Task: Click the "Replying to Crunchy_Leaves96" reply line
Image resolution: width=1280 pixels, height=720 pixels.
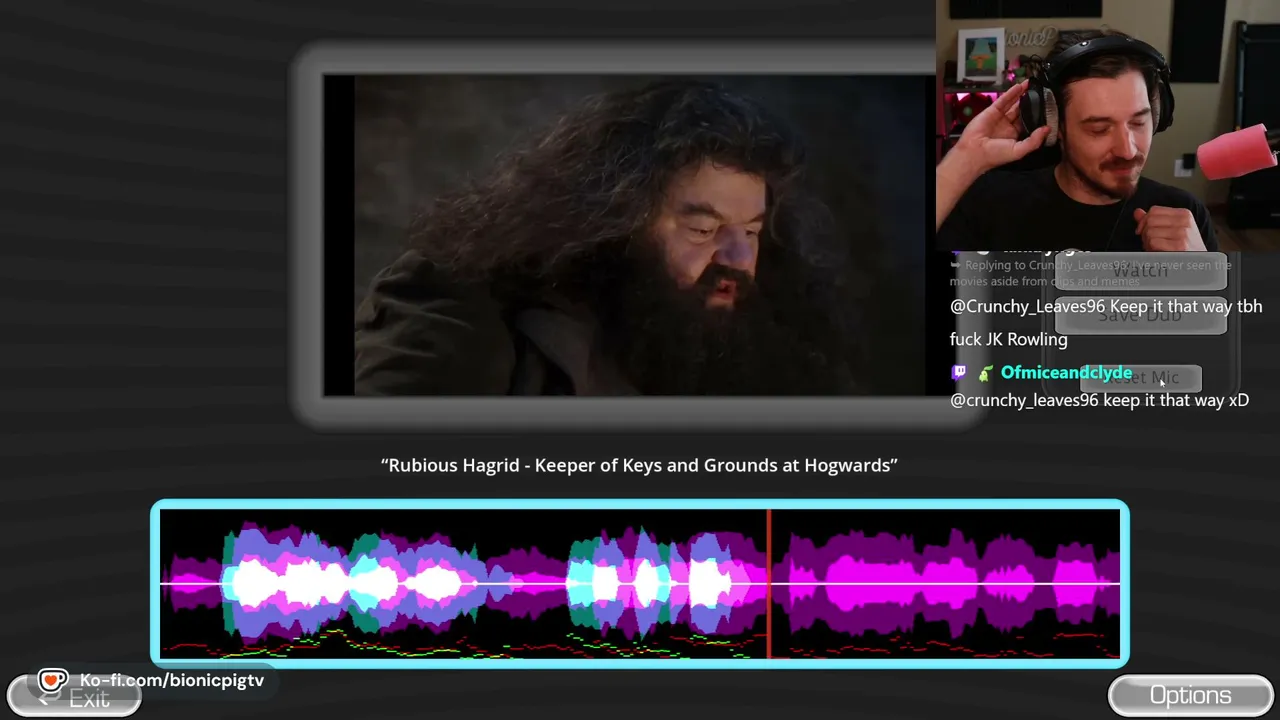Action: coord(1090,273)
